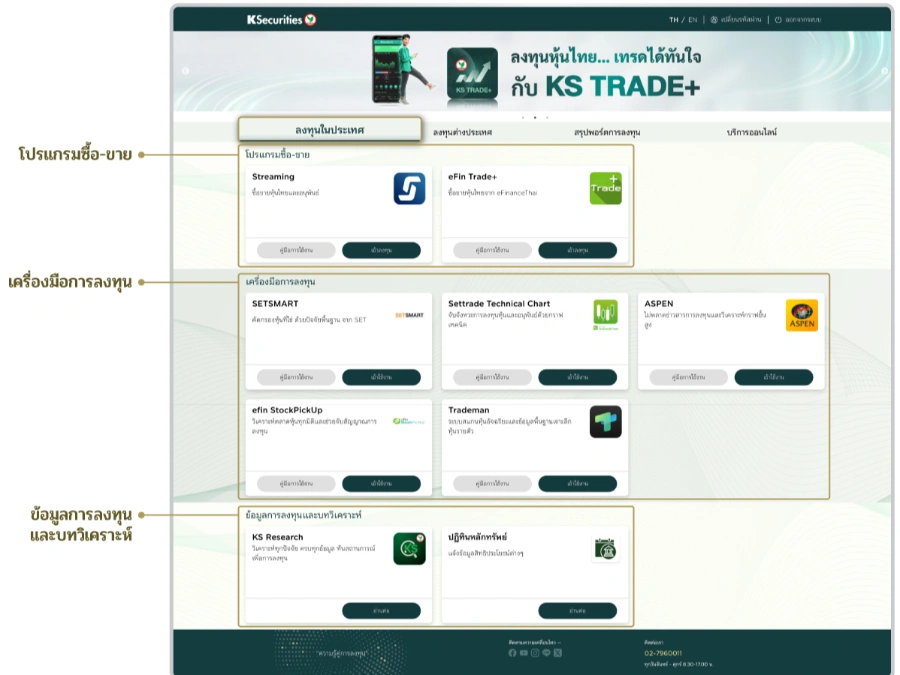Viewport: 900px width, 675px height.
Task: Select the ลงทุนในประเทศ tab
Action: tap(329, 130)
